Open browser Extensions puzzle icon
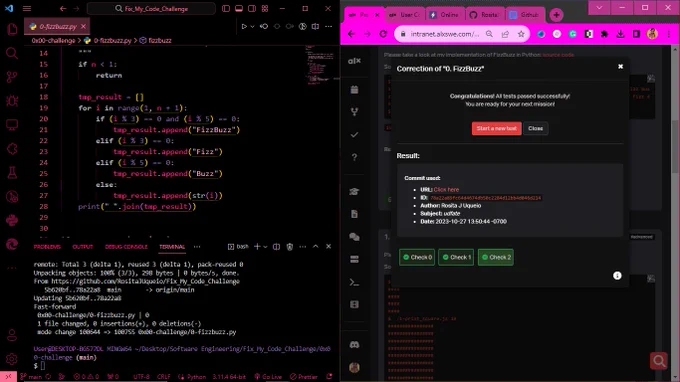Image resolution: width=680 pixels, height=382 pixels. point(604,34)
